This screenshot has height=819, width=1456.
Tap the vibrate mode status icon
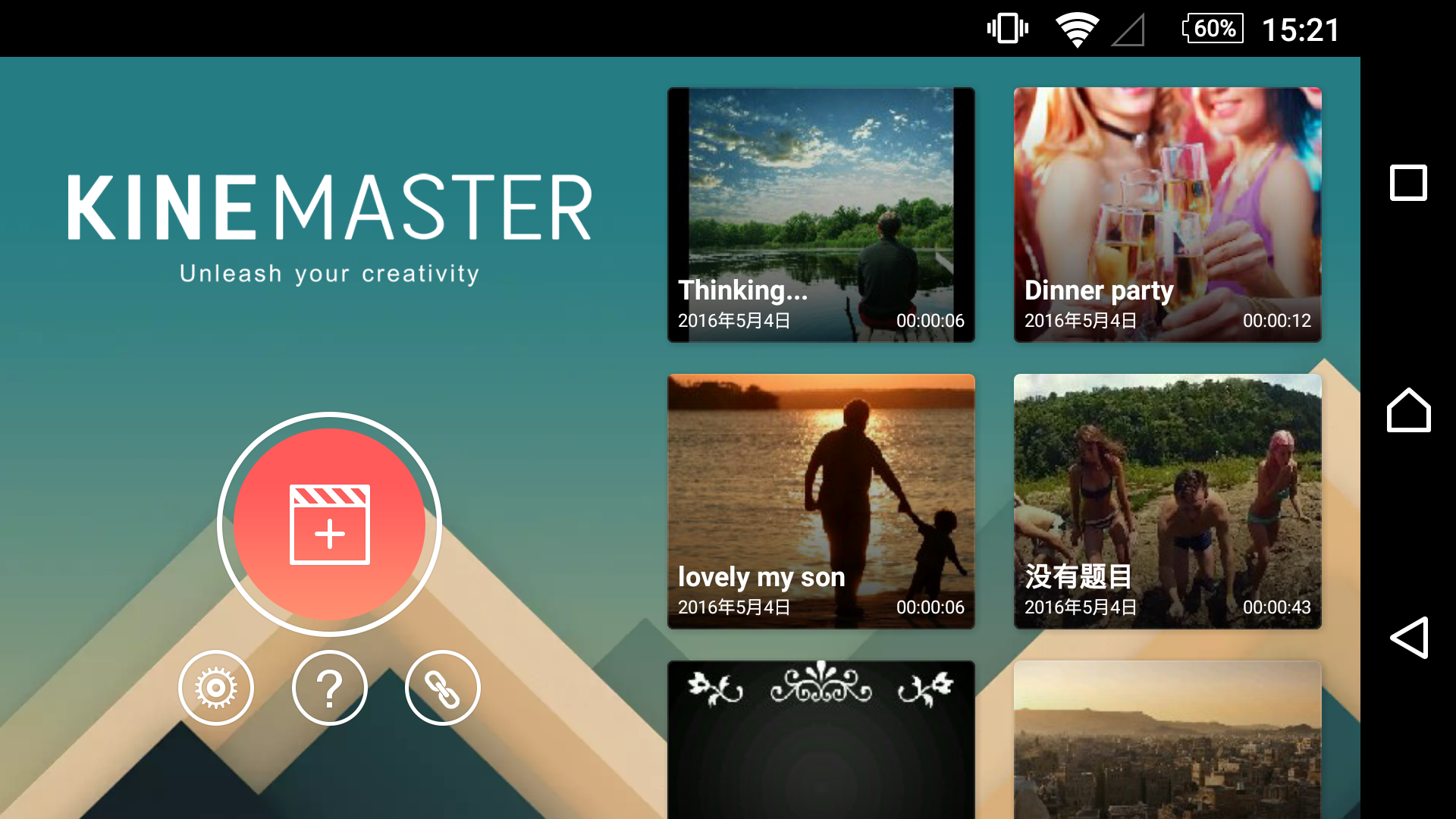pyautogui.click(x=1008, y=29)
